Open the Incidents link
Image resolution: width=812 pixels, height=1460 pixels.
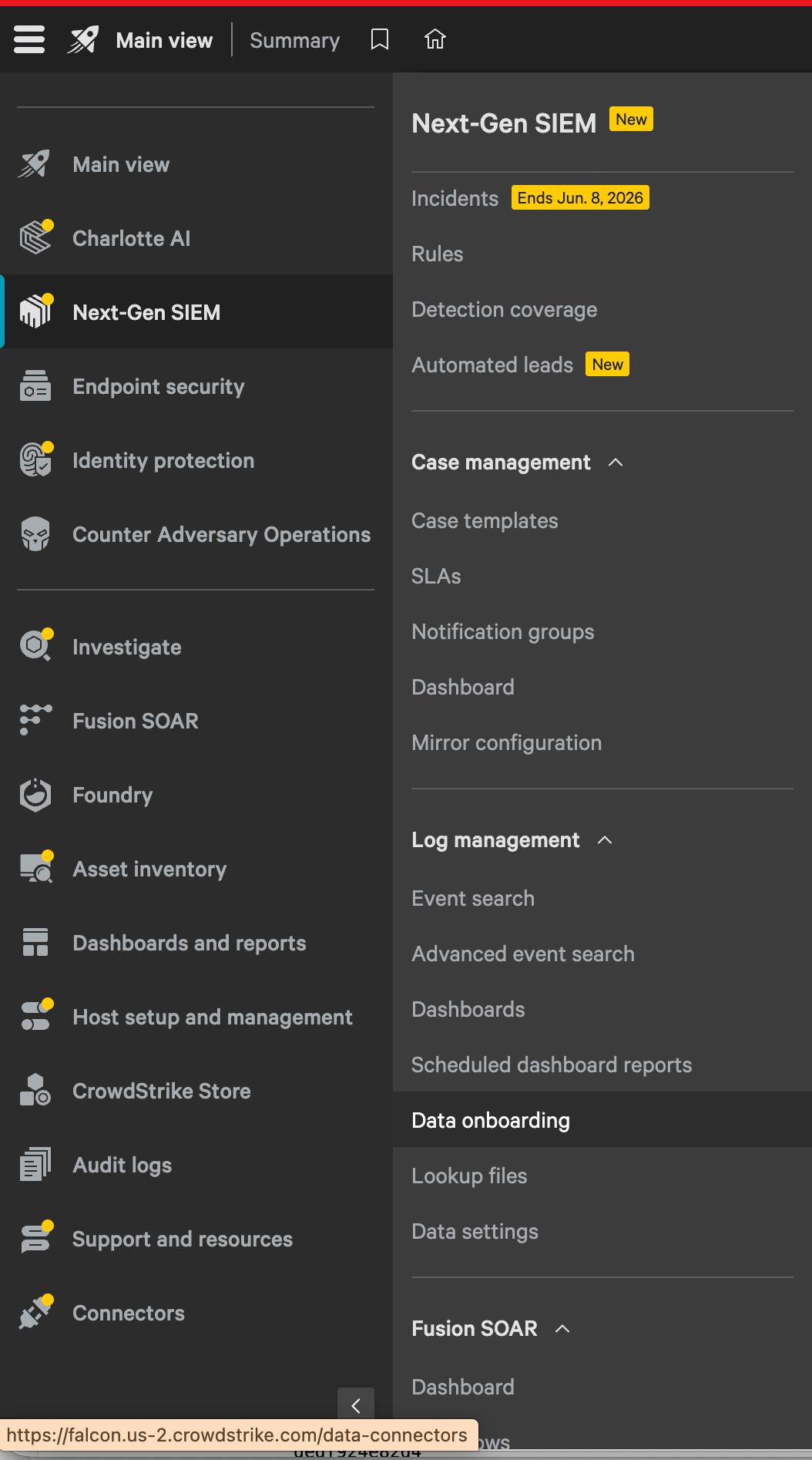[455, 198]
